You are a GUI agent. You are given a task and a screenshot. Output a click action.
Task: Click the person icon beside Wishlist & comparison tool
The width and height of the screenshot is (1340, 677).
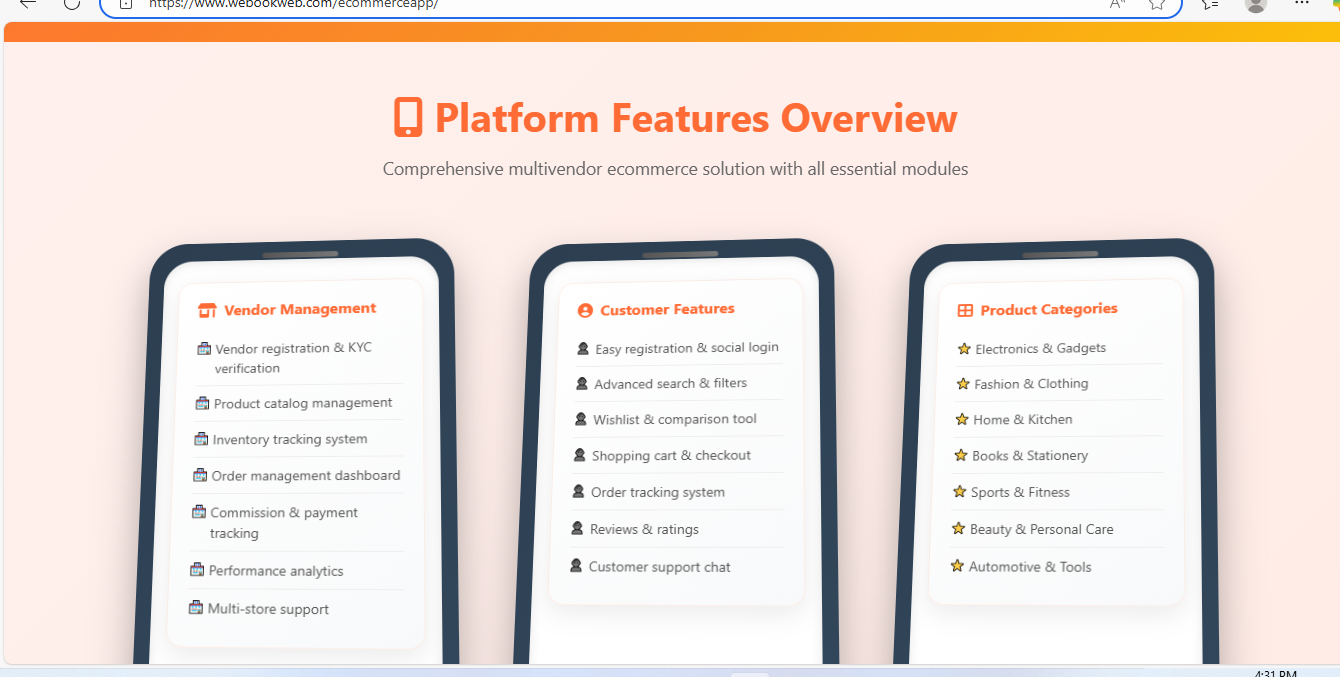(580, 419)
